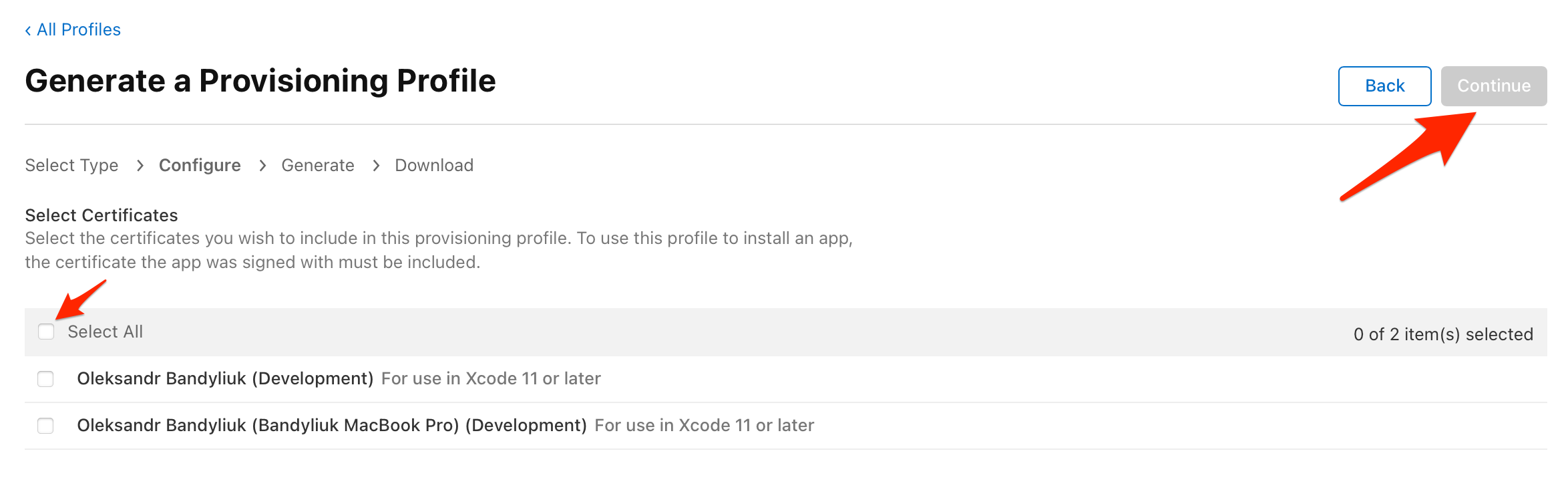The height and width of the screenshot is (504, 1568).
Task: Select the Bandyliuk MacBook Pro (Development) certificate name
Action: [x=332, y=425]
